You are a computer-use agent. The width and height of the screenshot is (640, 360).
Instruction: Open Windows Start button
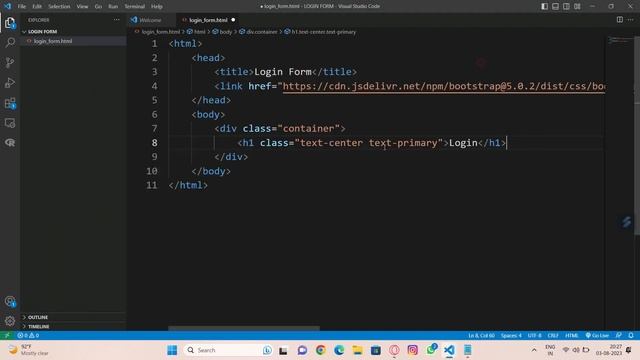[172, 350]
